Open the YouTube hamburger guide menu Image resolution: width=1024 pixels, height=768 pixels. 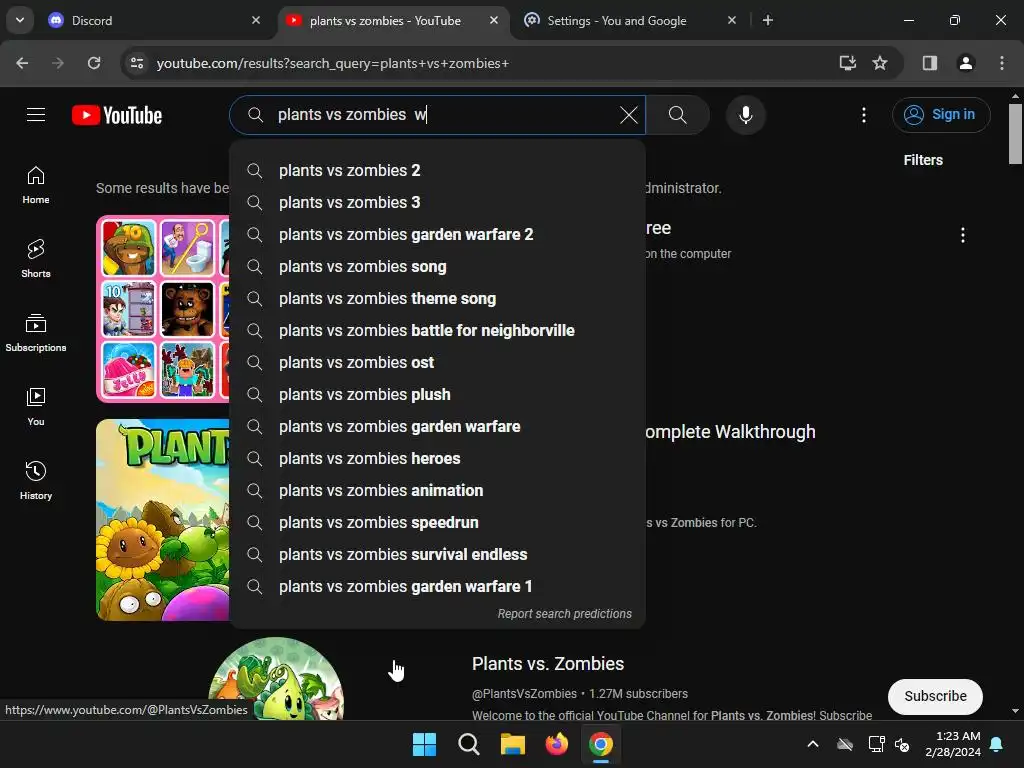[x=36, y=115]
